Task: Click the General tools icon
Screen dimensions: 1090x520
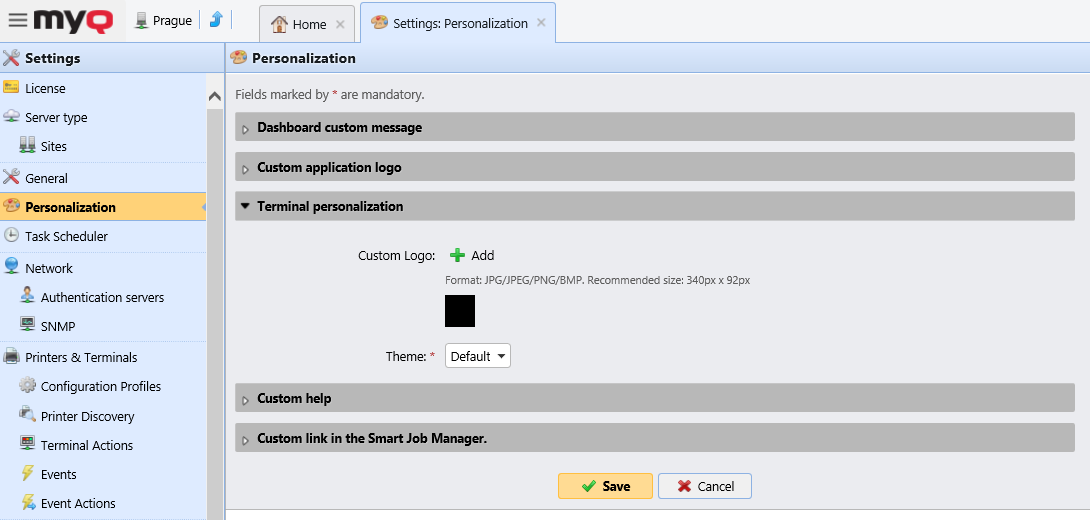Action: coord(11,177)
